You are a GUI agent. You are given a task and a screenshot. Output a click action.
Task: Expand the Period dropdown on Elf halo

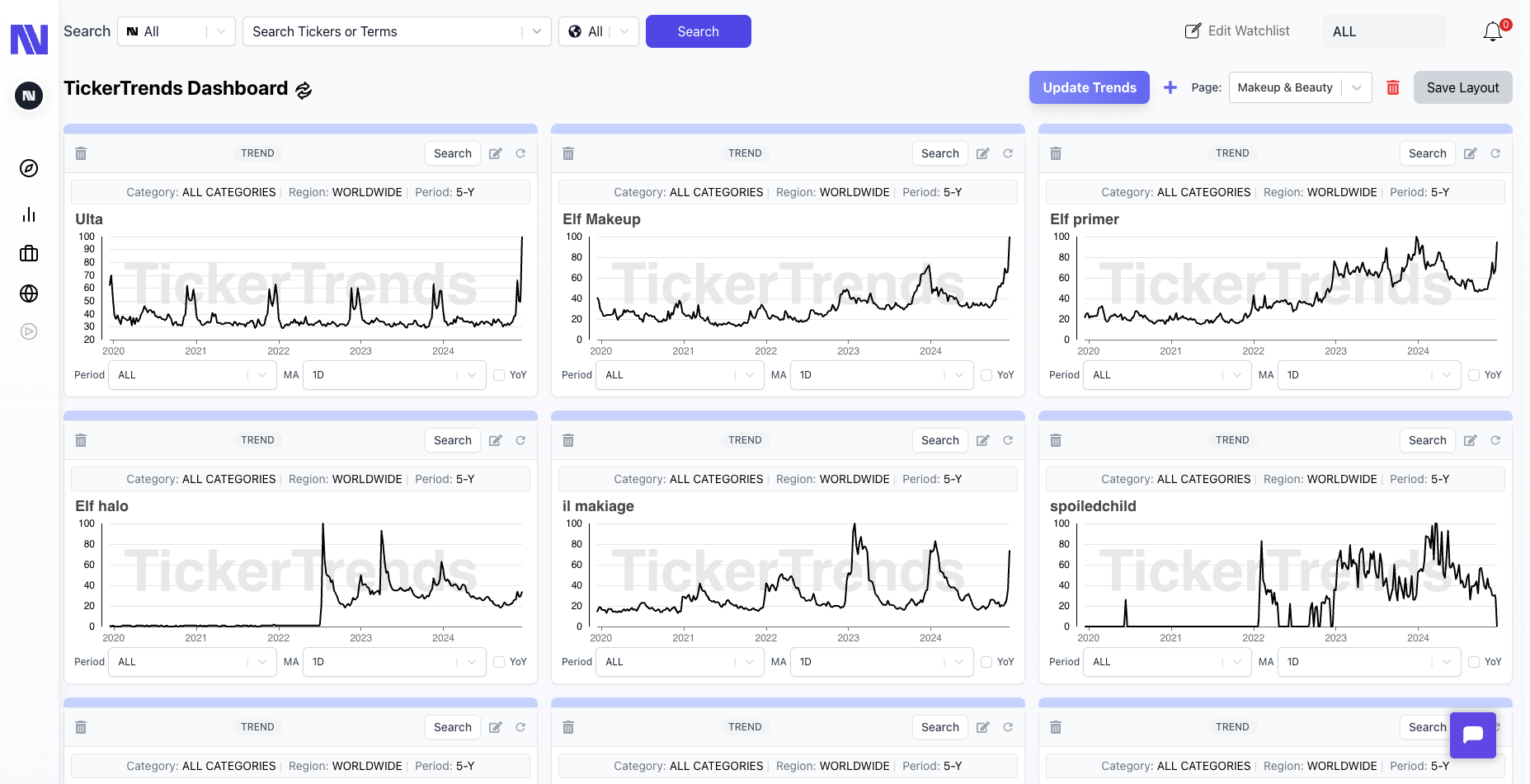pos(192,662)
